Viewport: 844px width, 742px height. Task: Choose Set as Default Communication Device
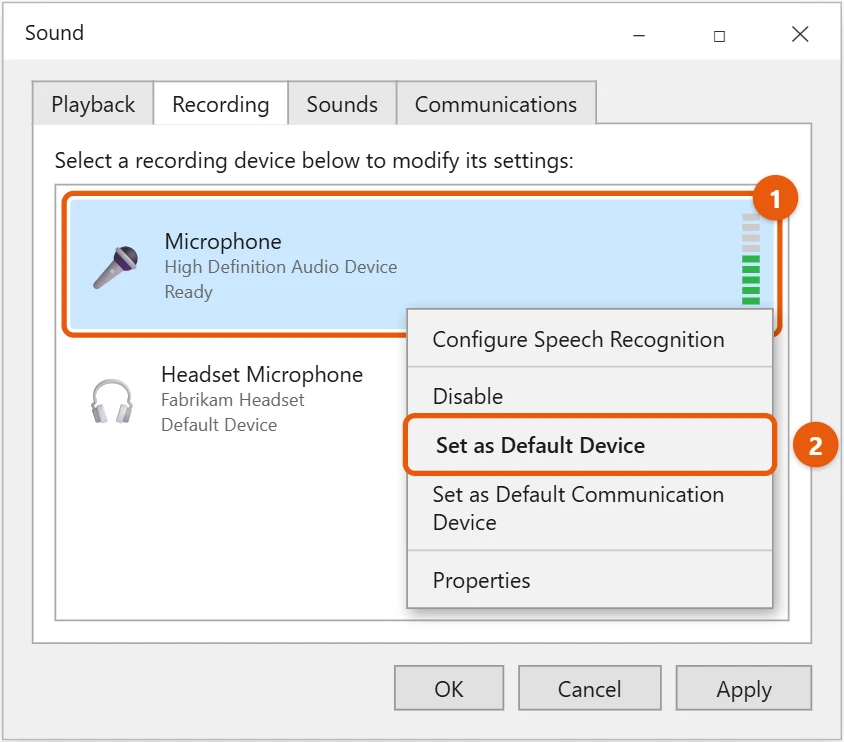tap(589, 508)
